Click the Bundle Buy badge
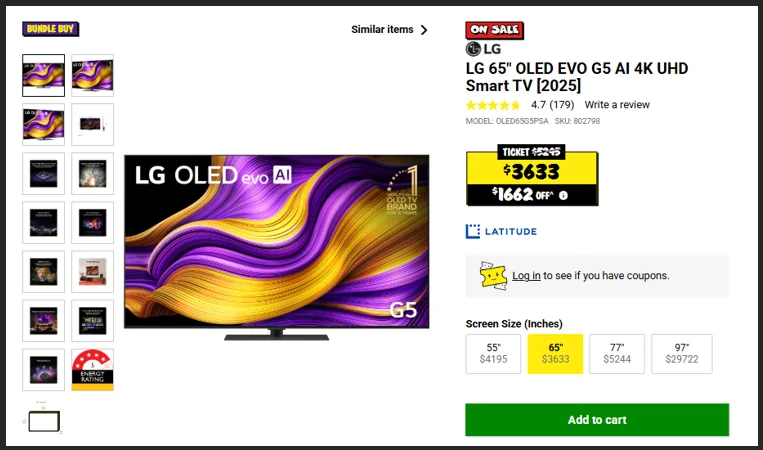 (x=51, y=29)
